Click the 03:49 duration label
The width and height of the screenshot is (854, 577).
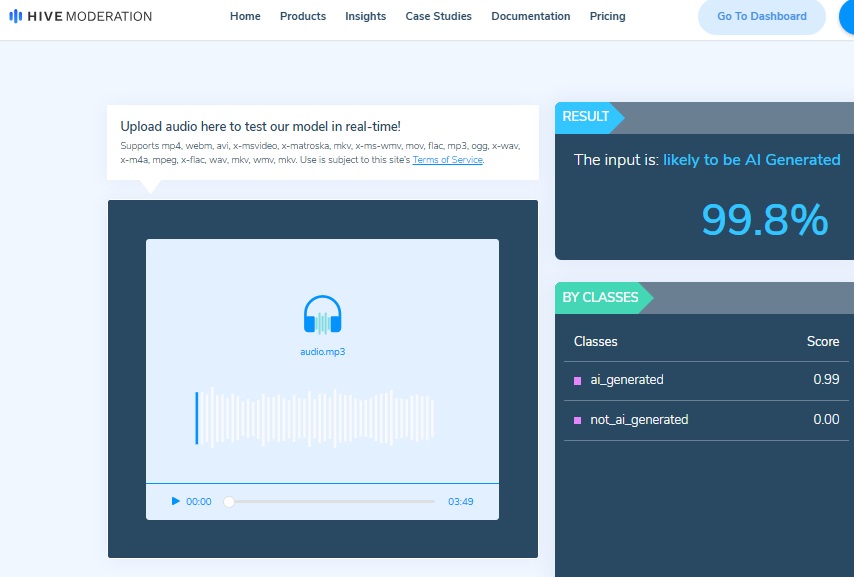pos(461,502)
